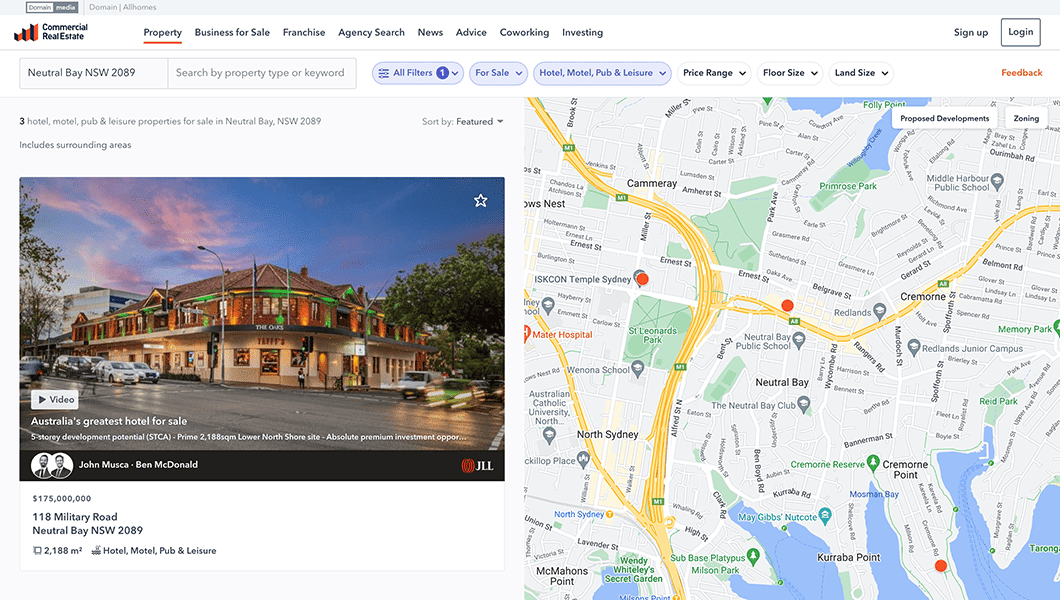The height and width of the screenshot is (600, 1060).
Task: Click the May Gibbs' Nutcote map pin
Action: (x=825, y=516)
